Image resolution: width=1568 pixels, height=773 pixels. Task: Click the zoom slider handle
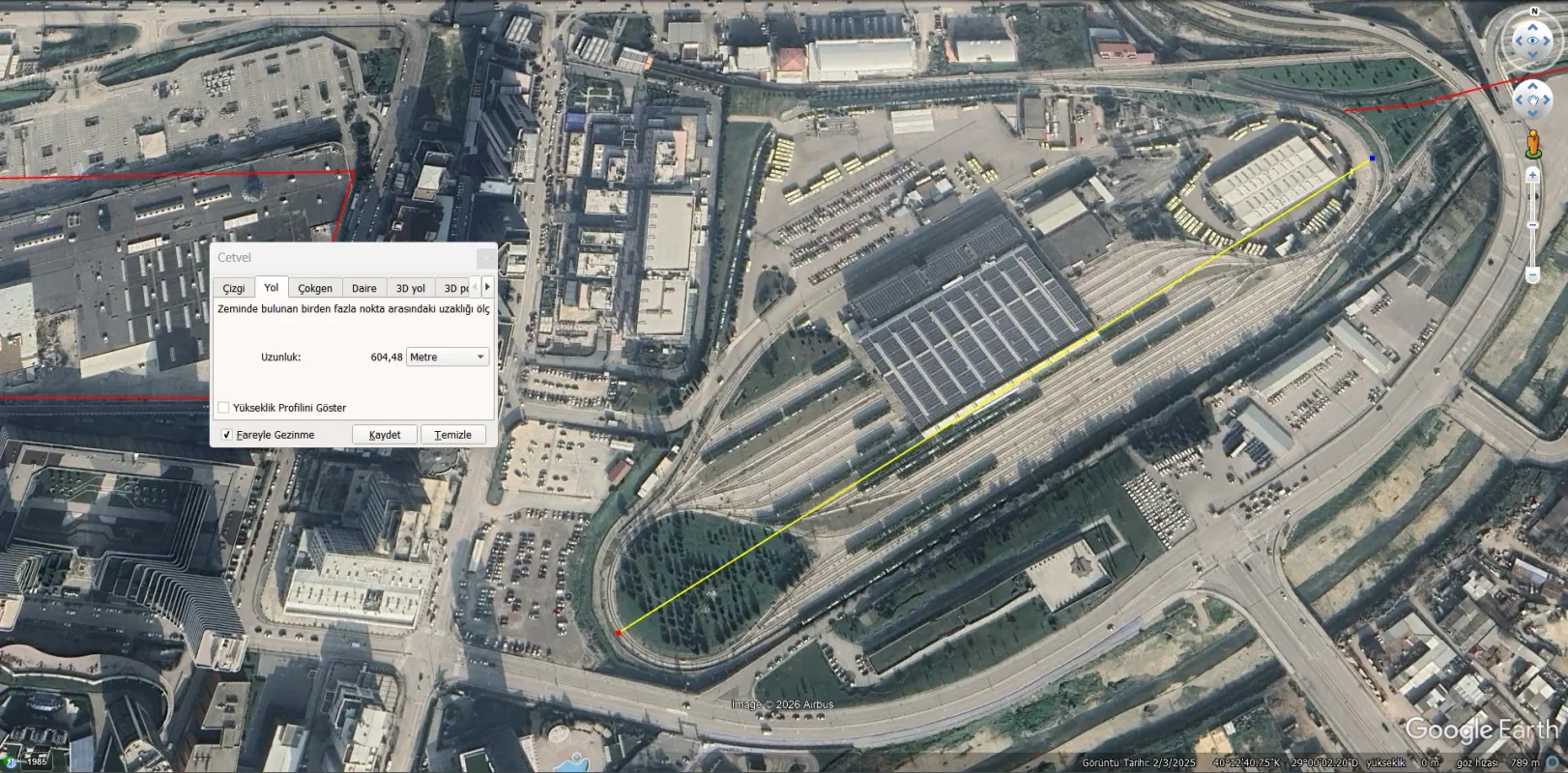click(x=1532, y=225)
